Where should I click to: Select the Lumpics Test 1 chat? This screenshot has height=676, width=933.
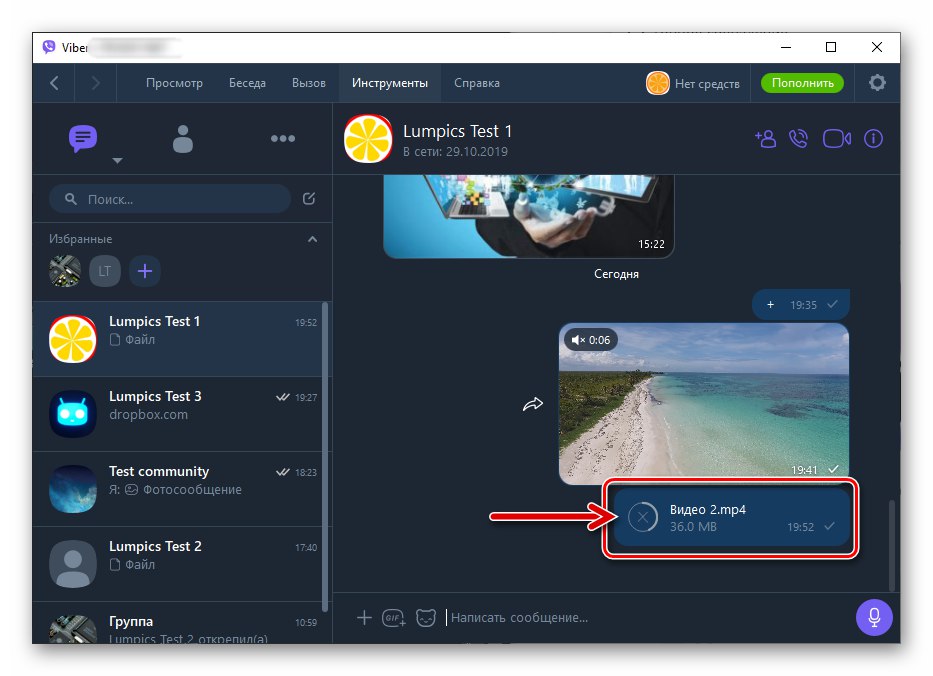tap(178, 339)
